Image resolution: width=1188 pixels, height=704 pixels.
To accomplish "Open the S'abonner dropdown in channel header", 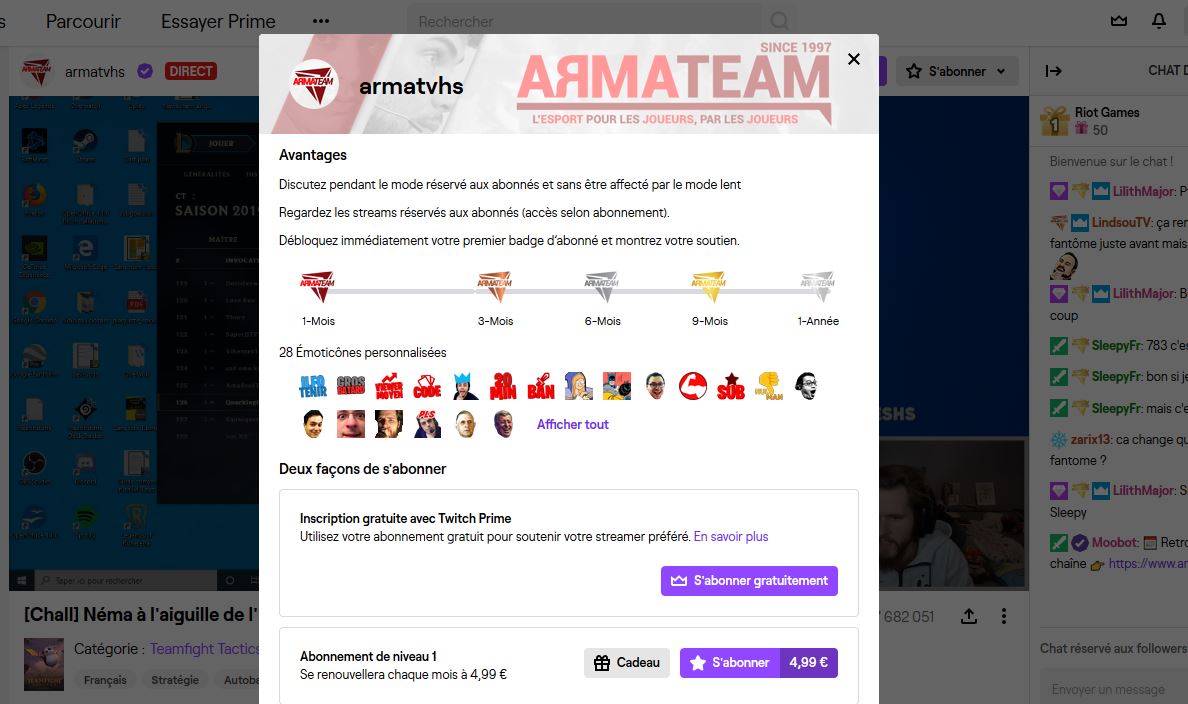I will pyautogui.click(x=957, y=71).
